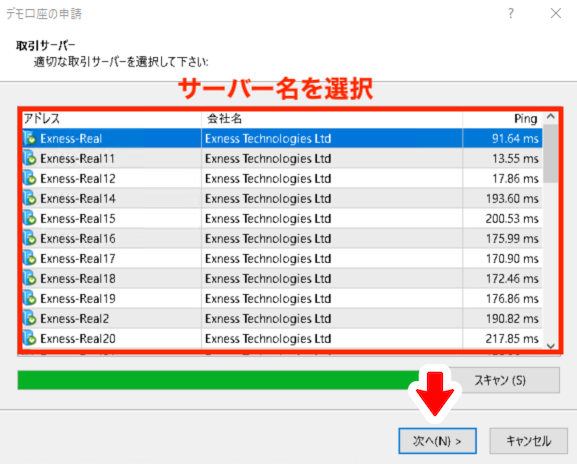This screenshot has height=464, width=577.
Task: Click server icon beside Exness-Real19
Action: point(29,298)
